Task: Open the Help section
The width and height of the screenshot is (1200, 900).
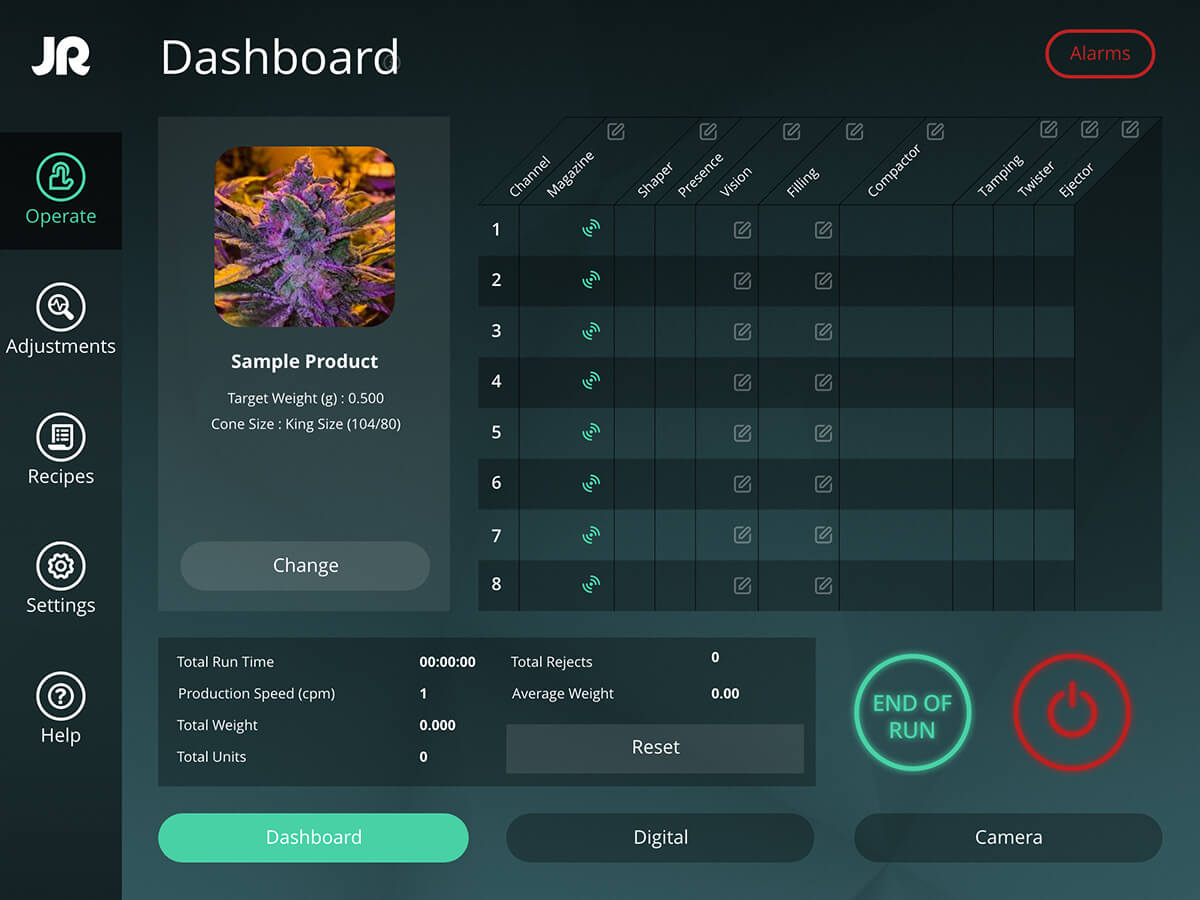Action: 61,710
